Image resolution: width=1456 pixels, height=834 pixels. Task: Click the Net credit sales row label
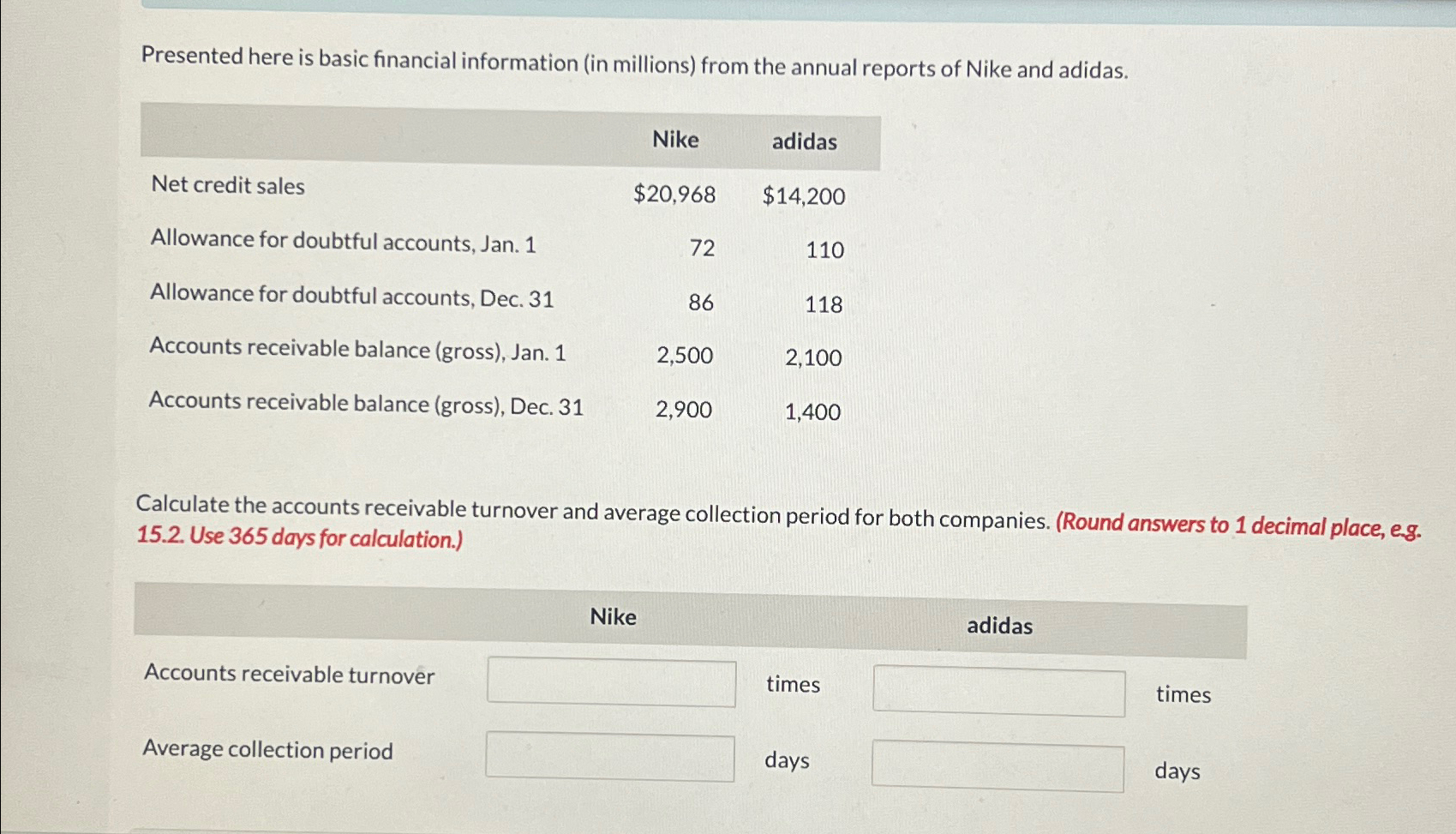pos(226,187)
